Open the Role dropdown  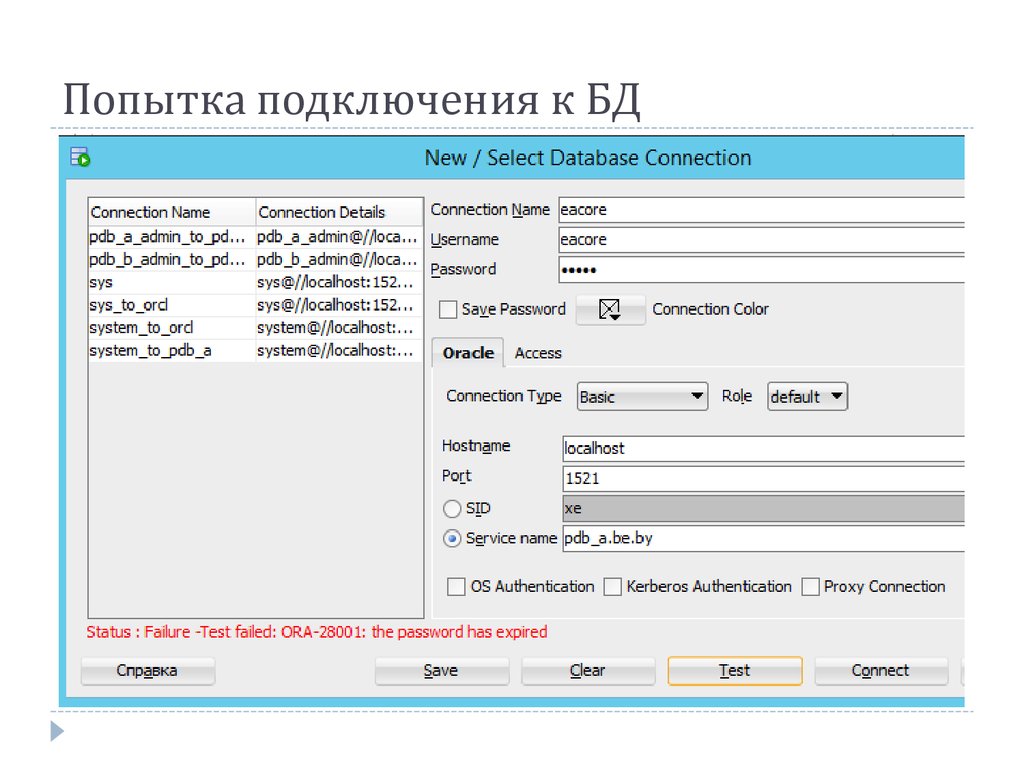coord(807,396)
